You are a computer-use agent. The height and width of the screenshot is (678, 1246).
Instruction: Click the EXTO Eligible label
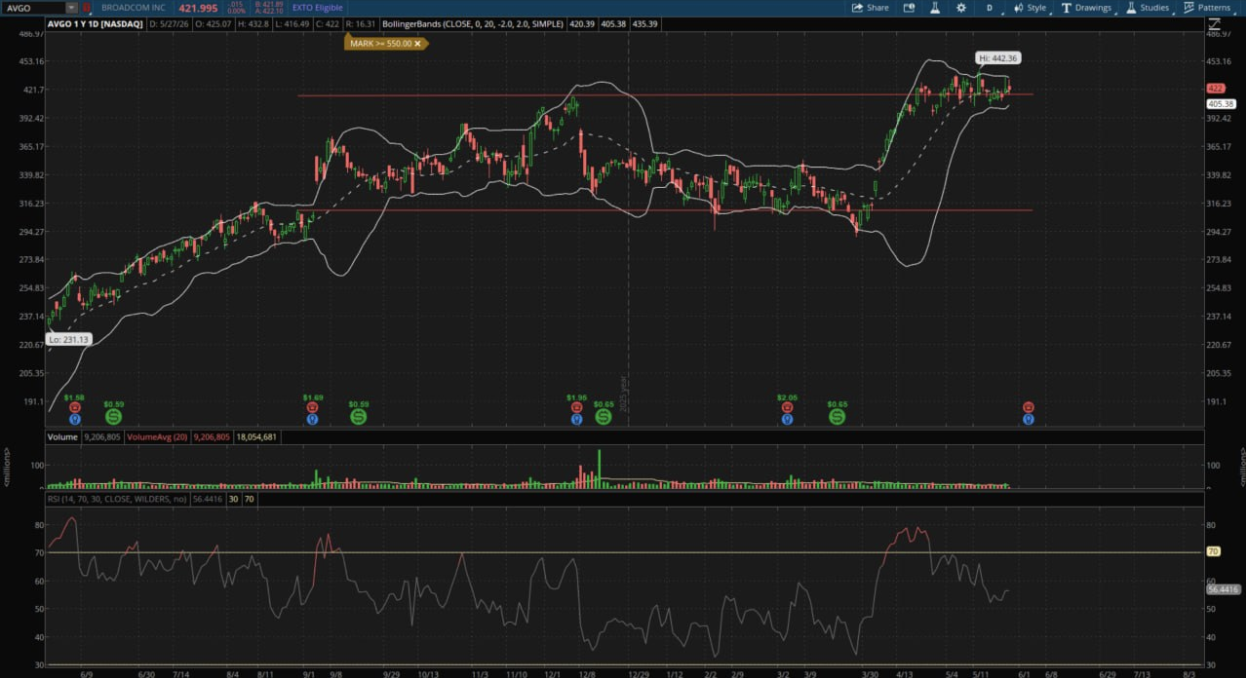click(x=316, y=8)
